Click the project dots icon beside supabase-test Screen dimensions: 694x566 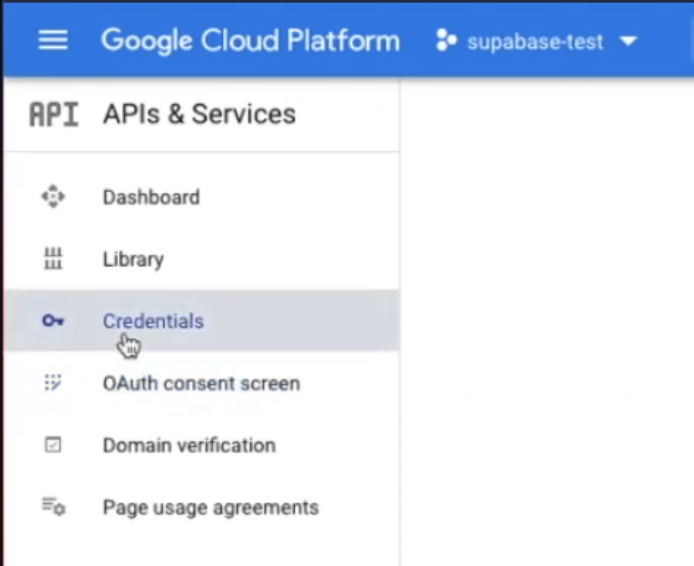(x=446, y=42)
